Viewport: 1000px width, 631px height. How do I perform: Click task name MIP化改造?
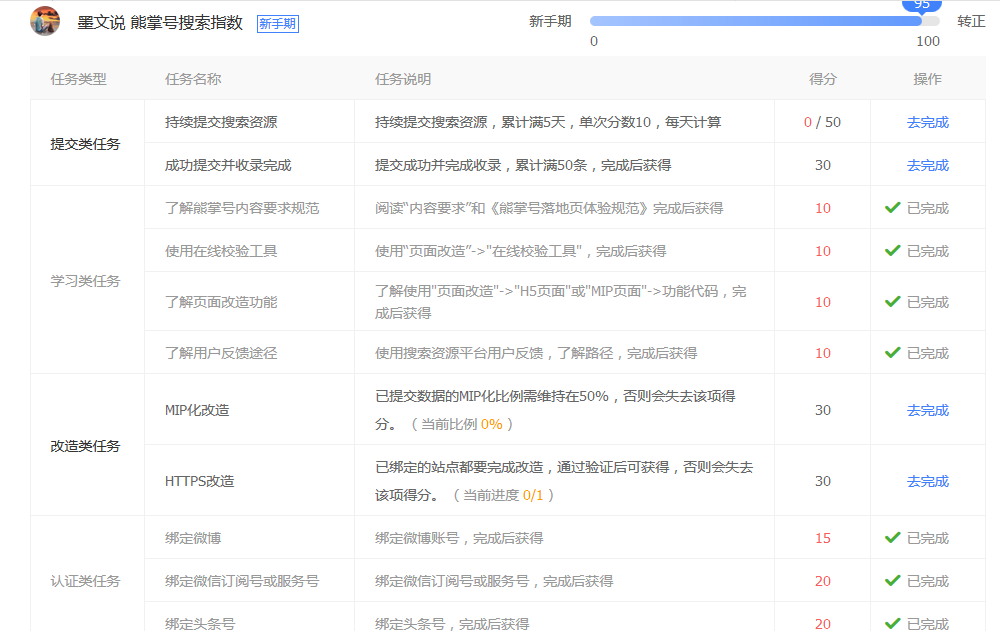[x=197, y=410]
